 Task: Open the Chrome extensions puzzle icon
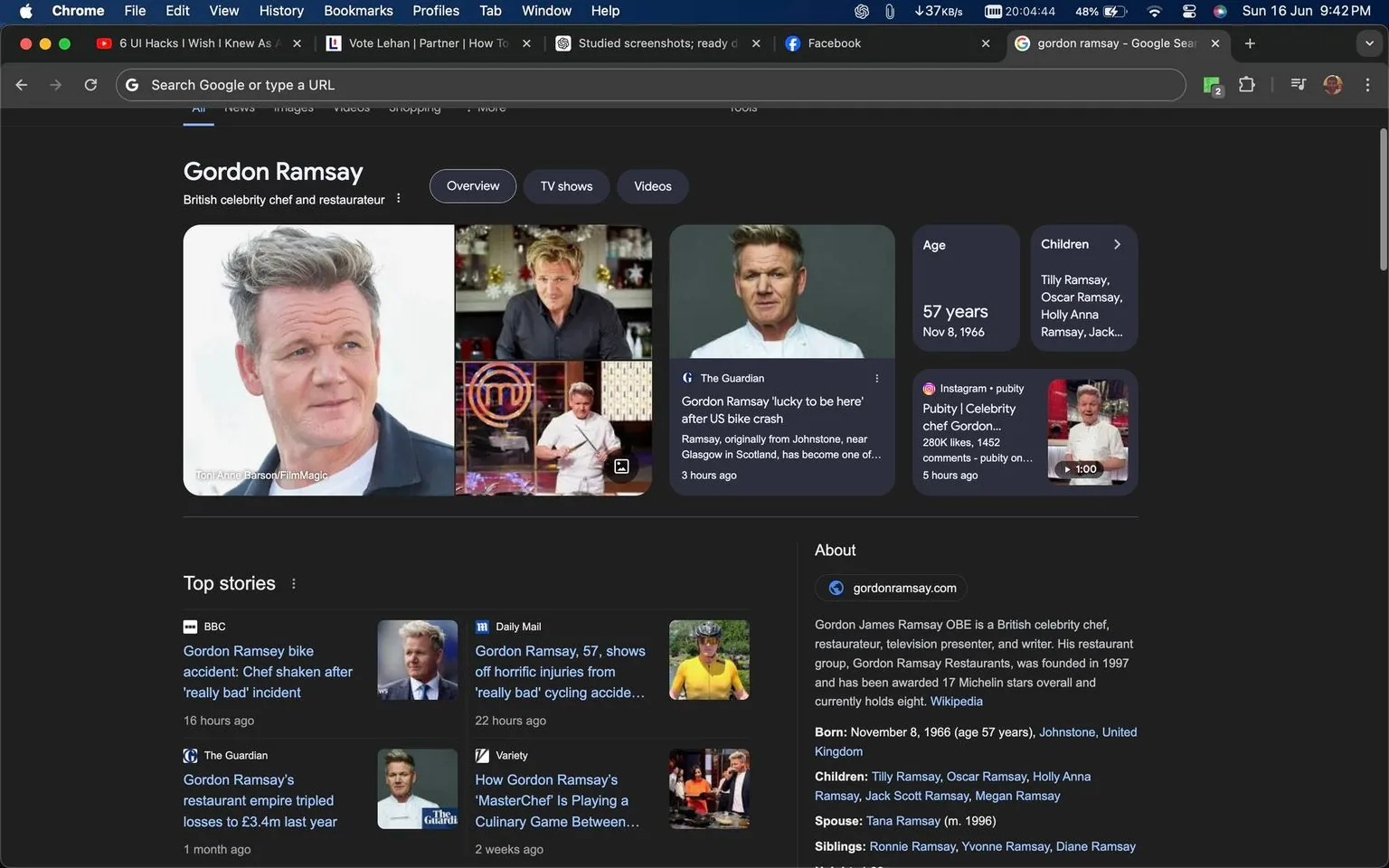(1246, 84)
